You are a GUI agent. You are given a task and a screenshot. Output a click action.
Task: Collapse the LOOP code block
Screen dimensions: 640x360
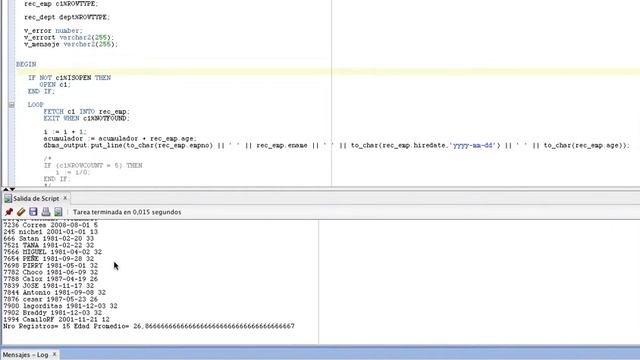click(12, 105)
